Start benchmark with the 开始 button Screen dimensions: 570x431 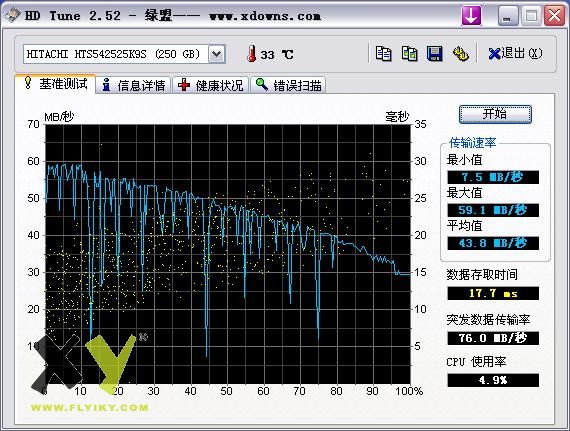495,114
